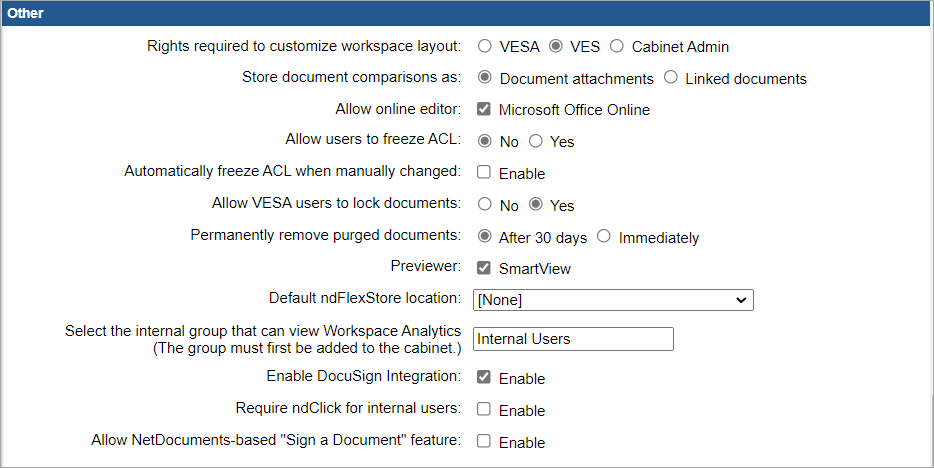Screen dimensions: 934x468
Task: Select Document attachments for document comparisons
Action: click(485, 78)
